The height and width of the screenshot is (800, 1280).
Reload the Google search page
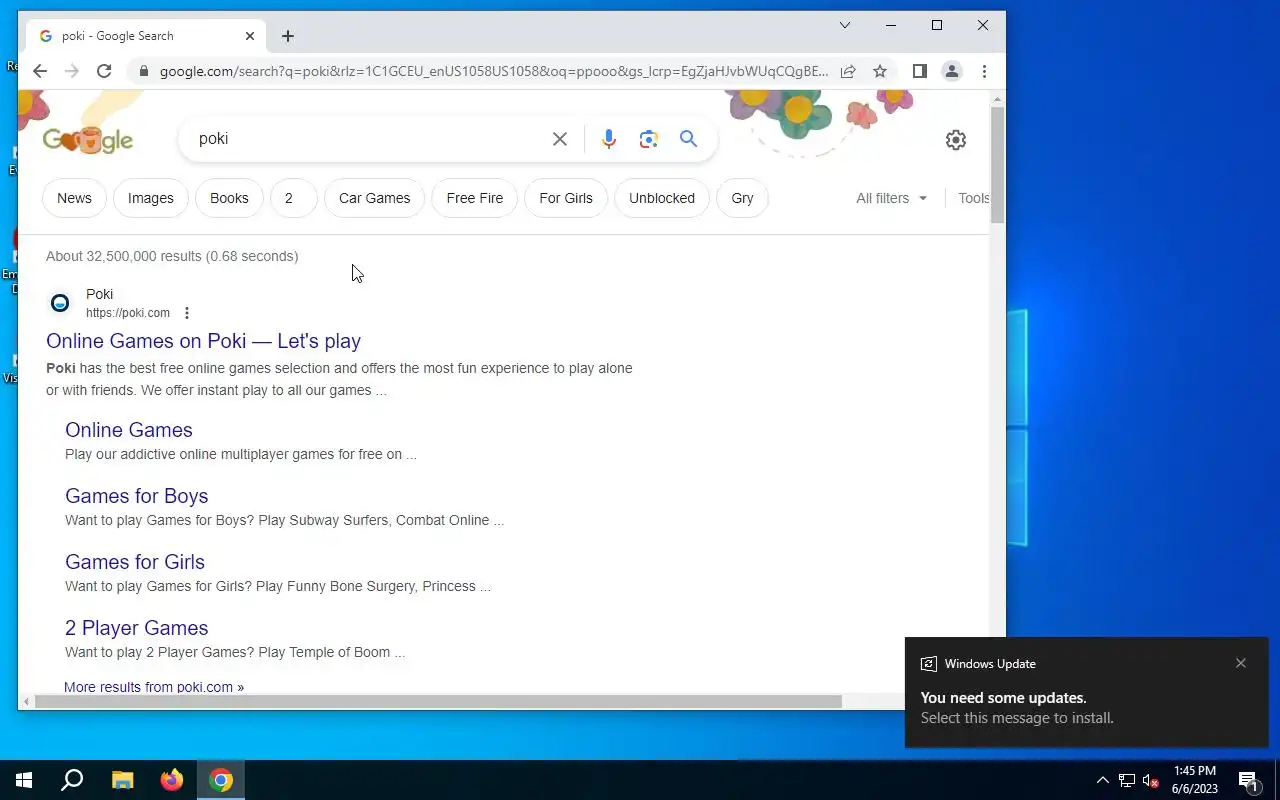(104, 71)
